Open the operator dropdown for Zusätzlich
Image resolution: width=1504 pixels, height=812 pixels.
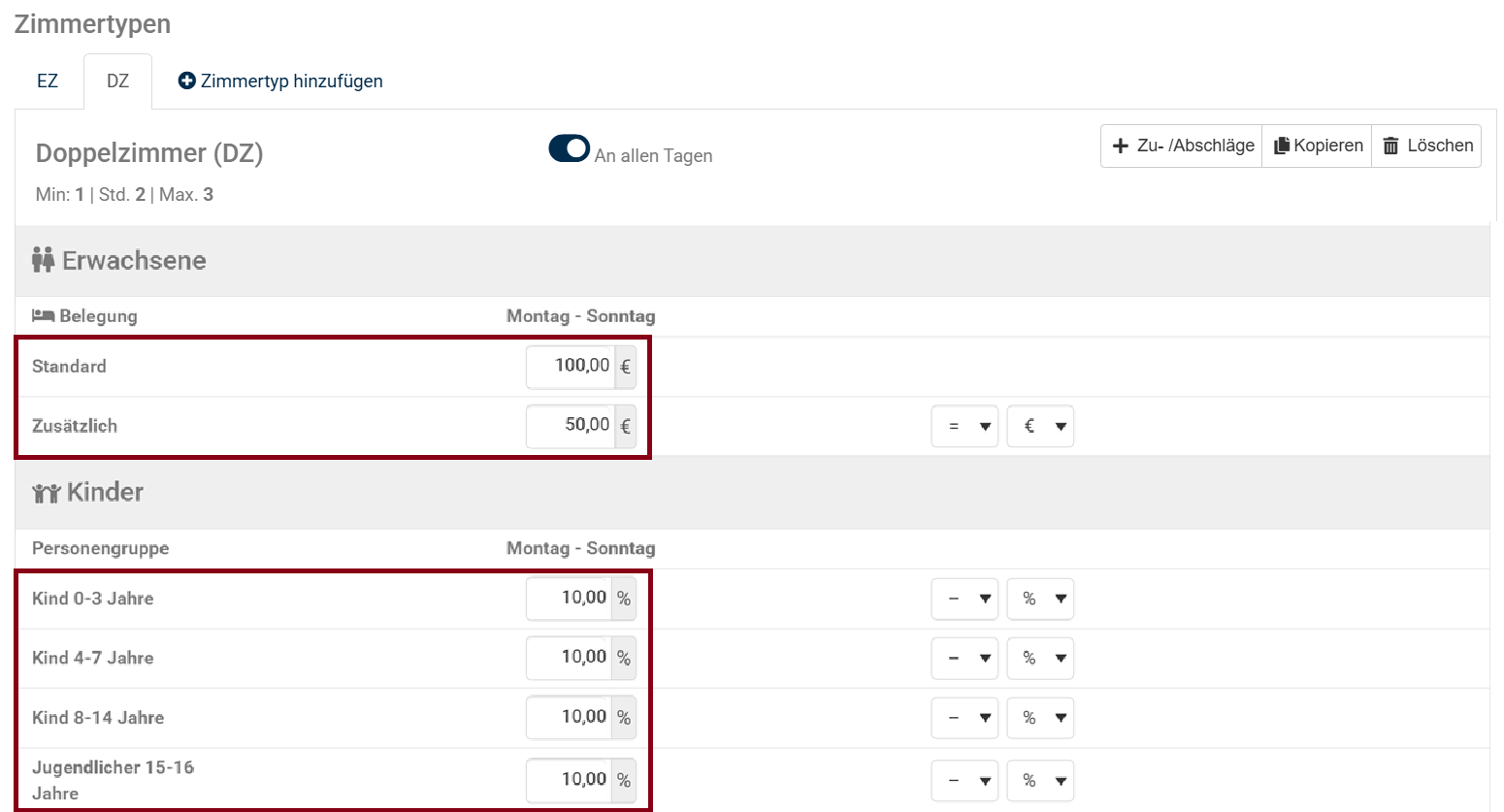click(965, 426)
